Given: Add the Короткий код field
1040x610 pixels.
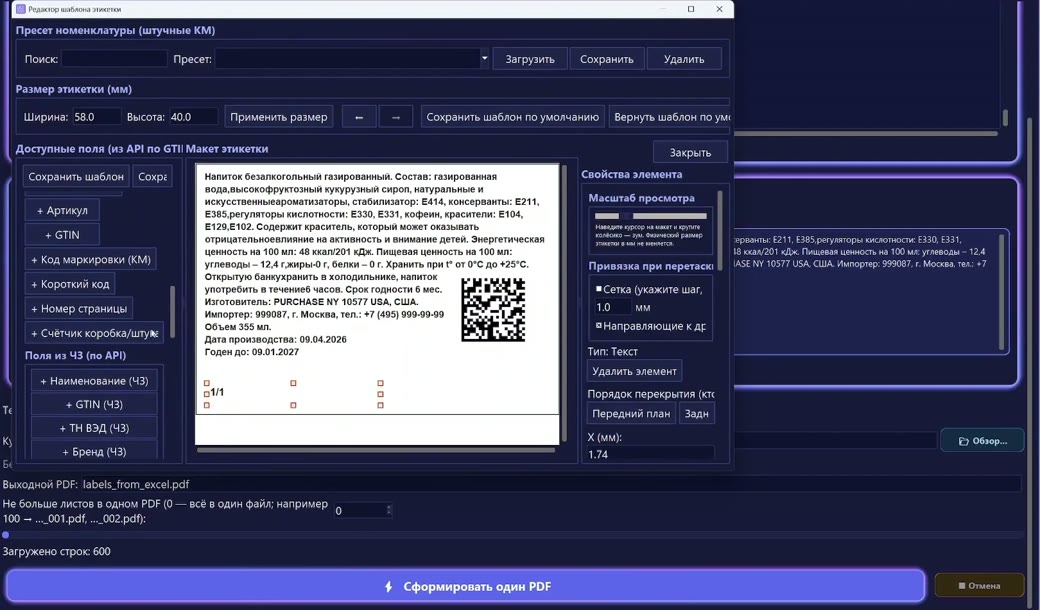Looking at the screenshot, I should tap(70, 284).
